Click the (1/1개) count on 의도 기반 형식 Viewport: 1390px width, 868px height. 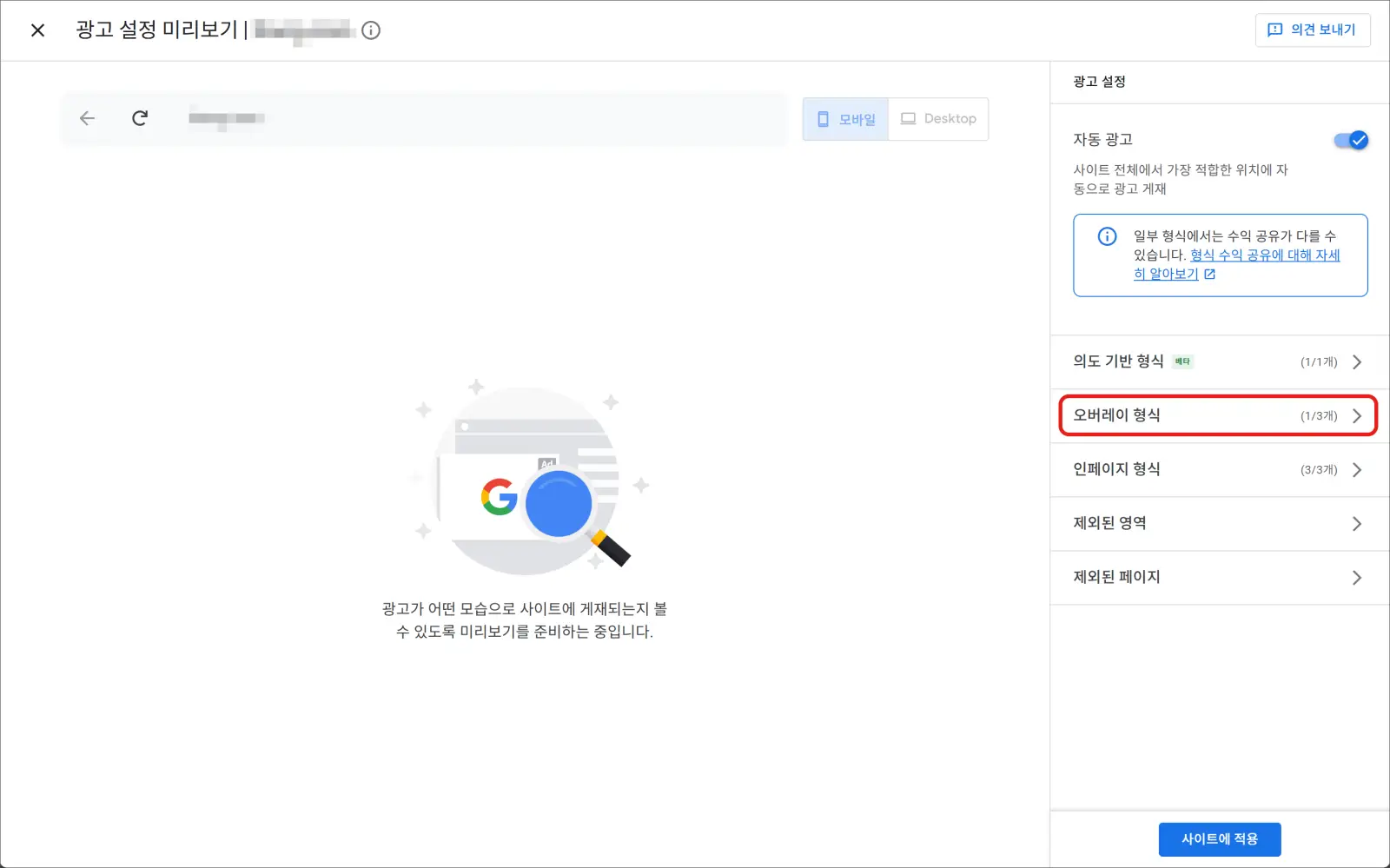click(1319, 362)
